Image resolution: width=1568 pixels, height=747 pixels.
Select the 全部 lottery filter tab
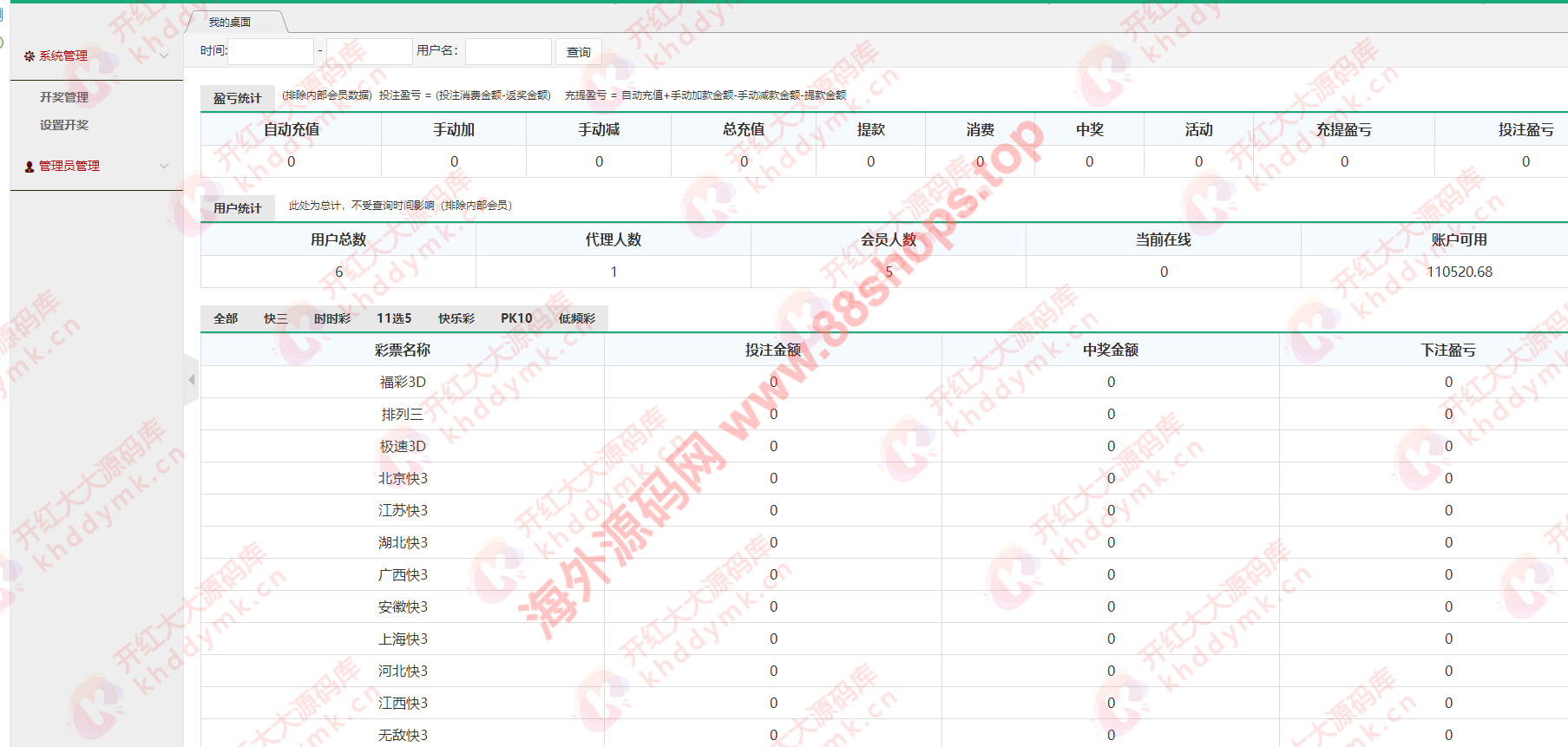tap(226, 318)
